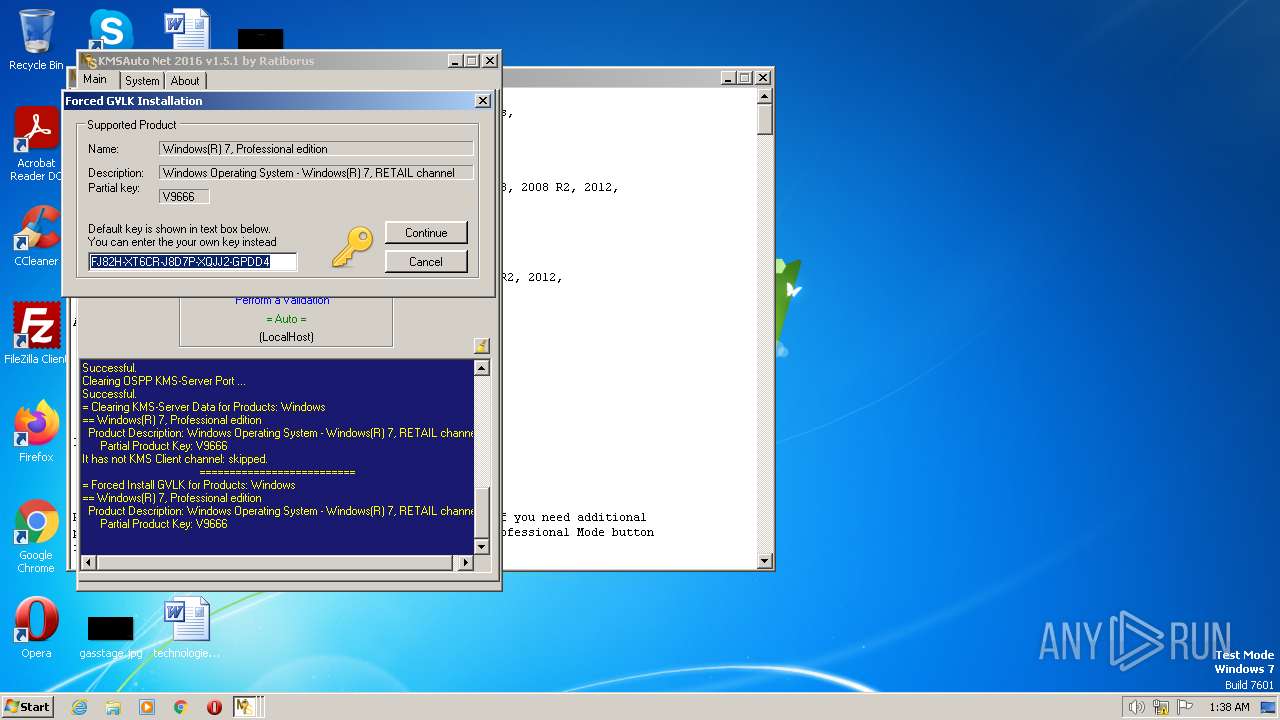Click the Description field with RETAIL channel

click(x=316, y=173)
